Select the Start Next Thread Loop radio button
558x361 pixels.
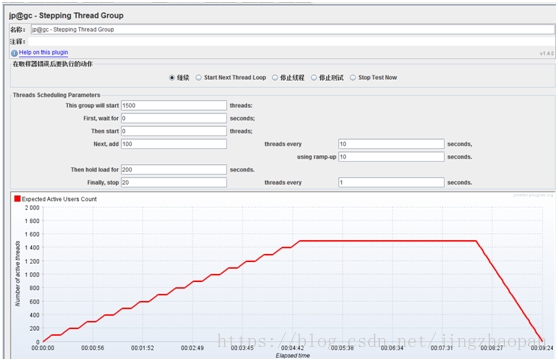(x=199, y=78)
